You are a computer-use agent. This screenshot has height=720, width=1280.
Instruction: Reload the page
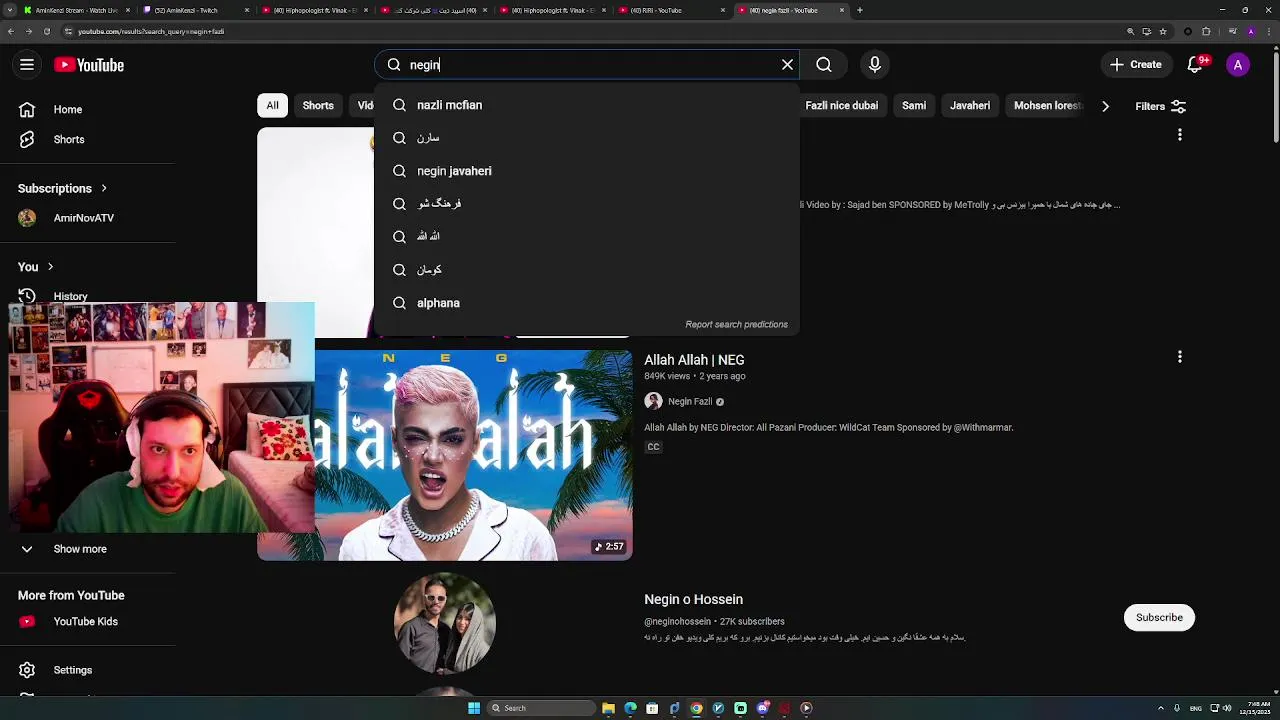tap(46, 31)
